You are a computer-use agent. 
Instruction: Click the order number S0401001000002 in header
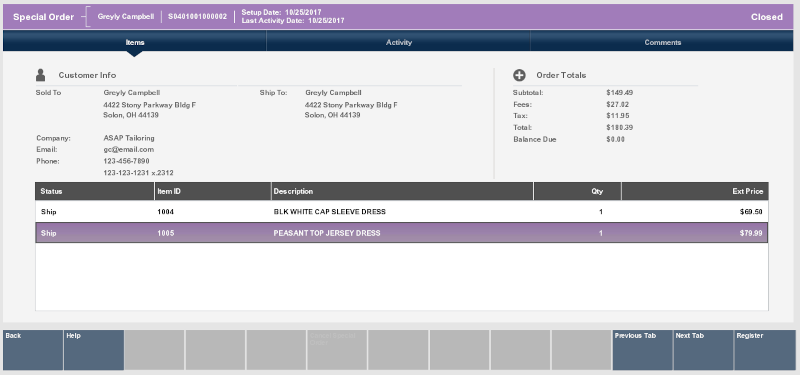coord(197,16)
